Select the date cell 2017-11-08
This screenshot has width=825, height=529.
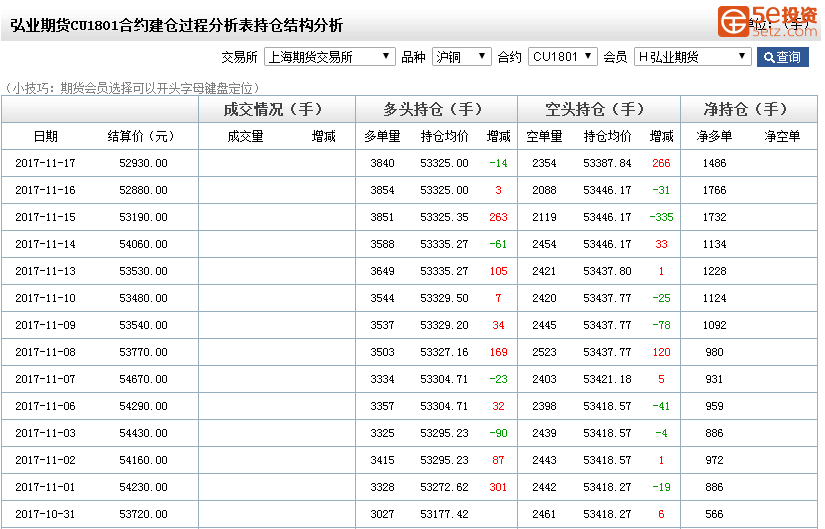(x=45, y=352)
